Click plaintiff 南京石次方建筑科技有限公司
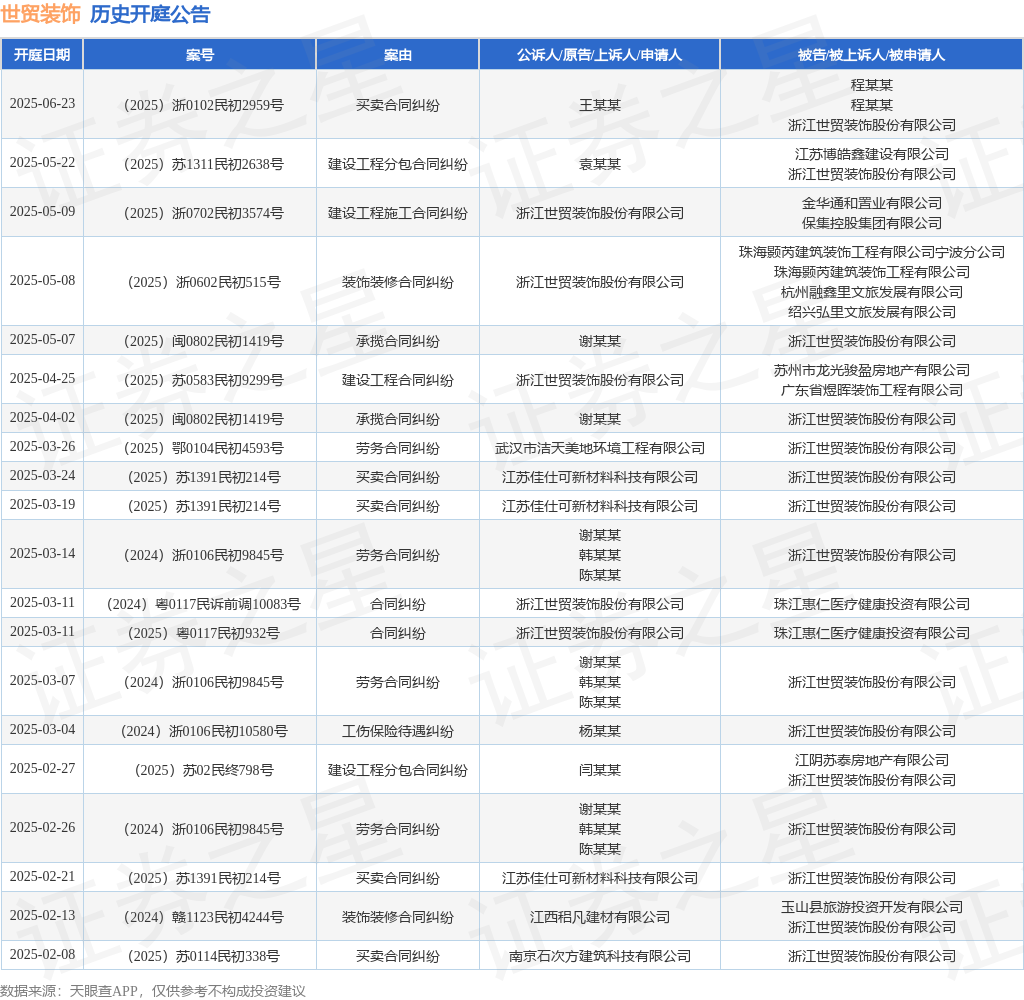Image resolution: width=1024 pixels, height=1000 pixels. coord(600,956)
